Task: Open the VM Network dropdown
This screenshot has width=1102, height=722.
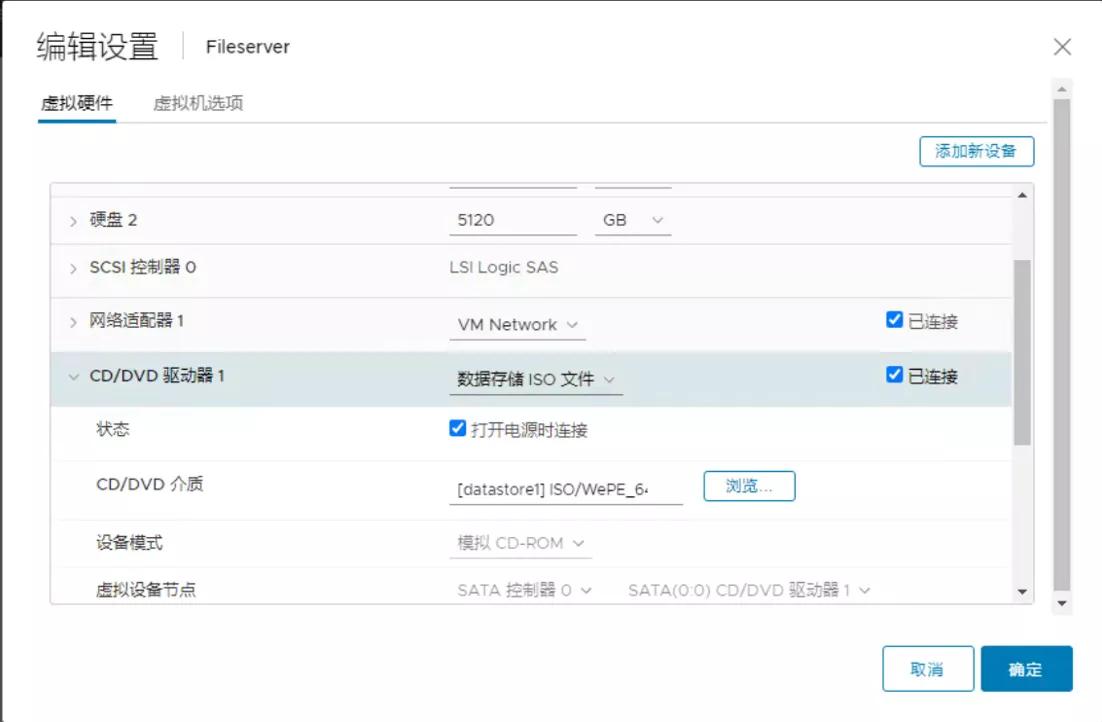Action: [x=518, y=324]
